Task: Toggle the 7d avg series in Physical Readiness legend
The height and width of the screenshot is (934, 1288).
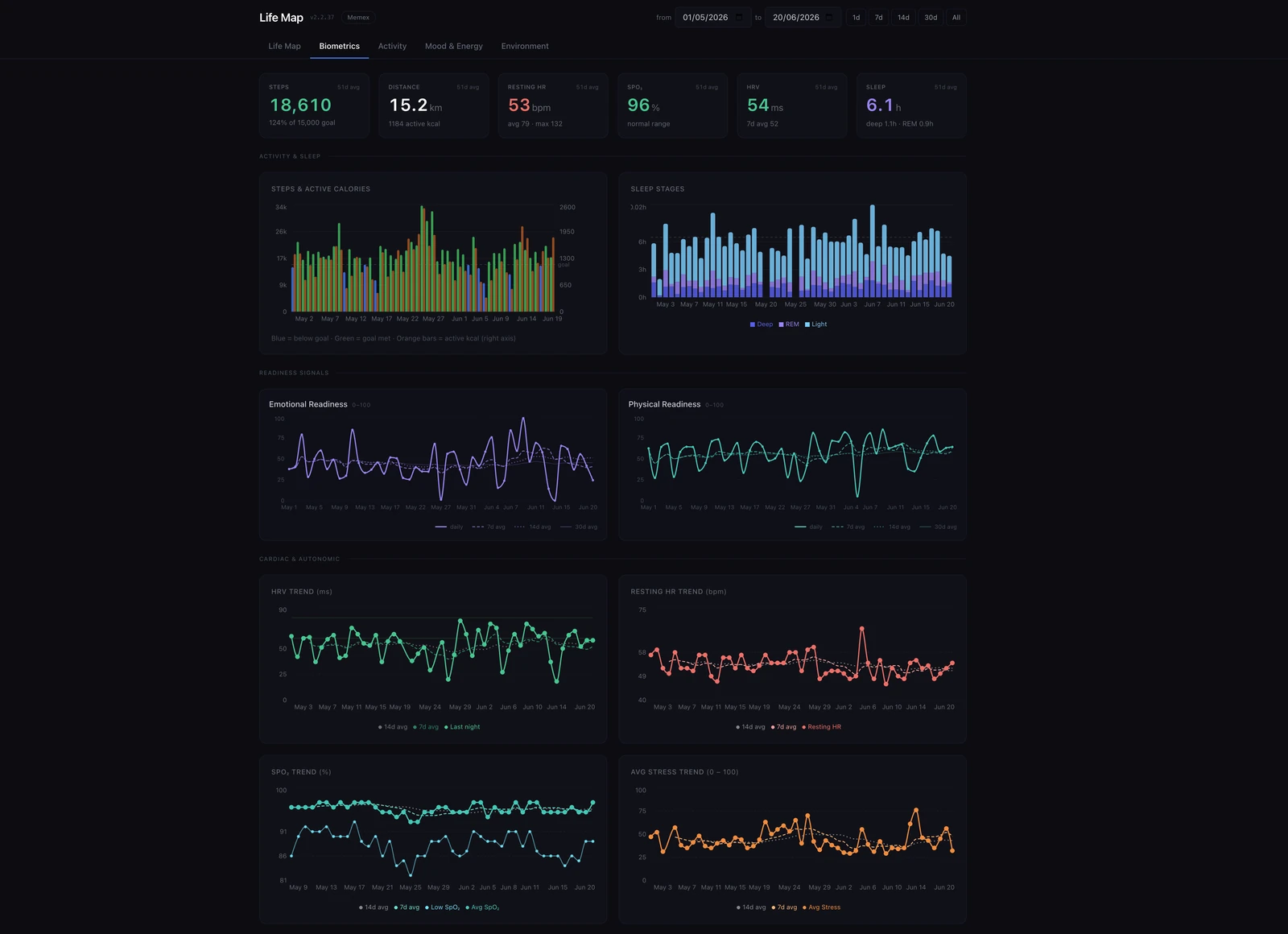Action: (x=848, y=527)
